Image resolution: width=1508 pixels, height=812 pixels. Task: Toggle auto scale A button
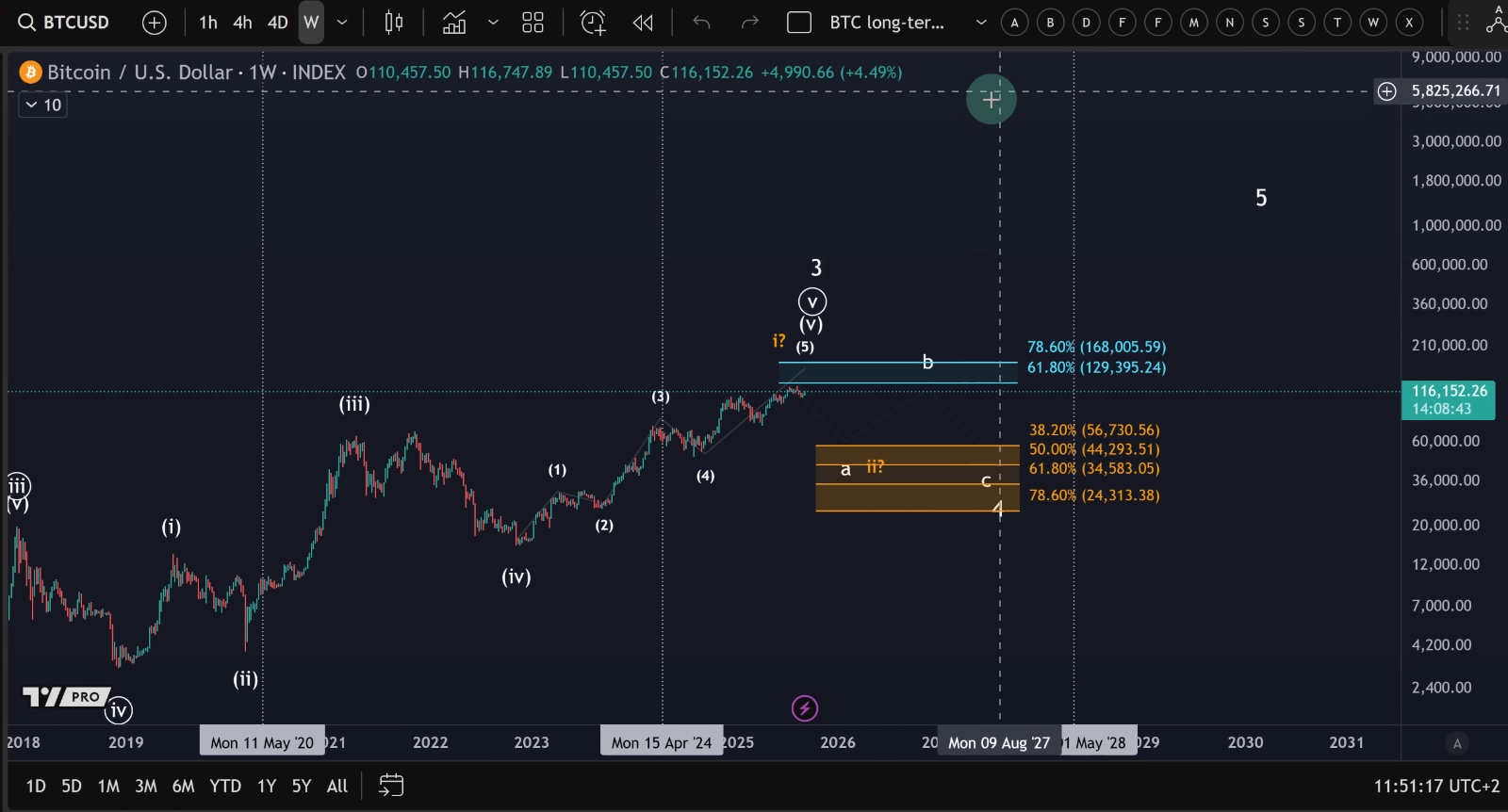pos(1456,743)
